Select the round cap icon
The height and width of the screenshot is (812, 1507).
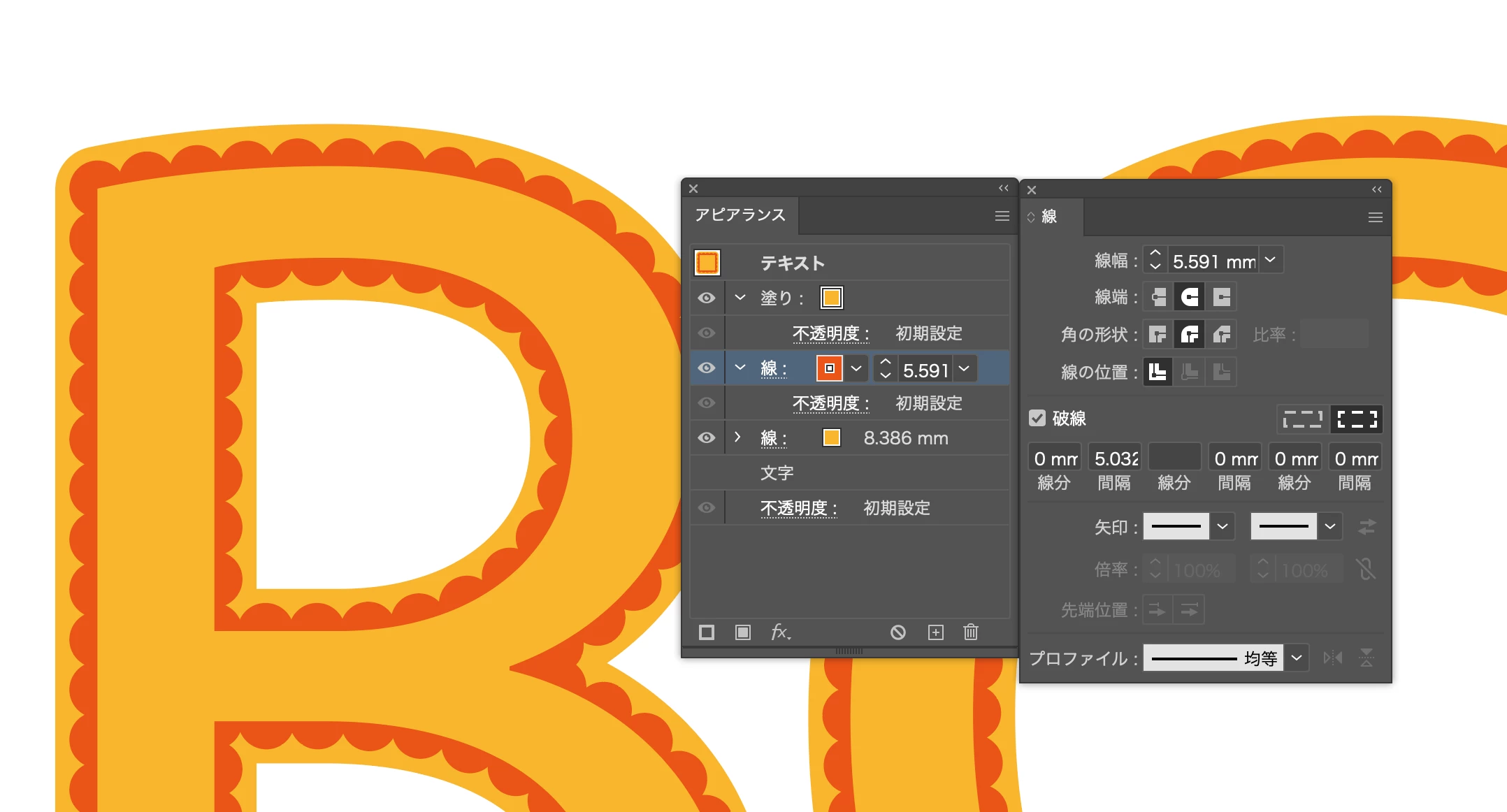[x=1190, y=297]
